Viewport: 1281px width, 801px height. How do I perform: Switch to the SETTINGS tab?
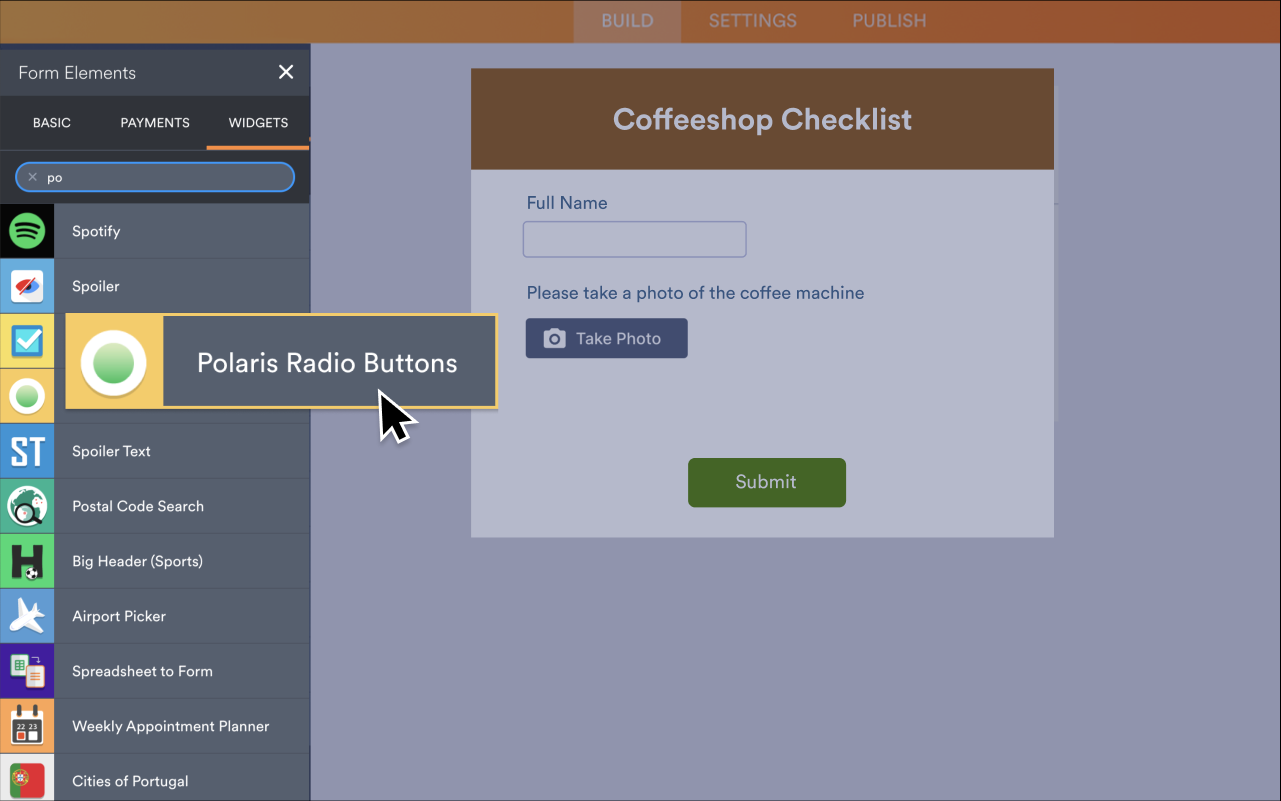click(752, 20)
